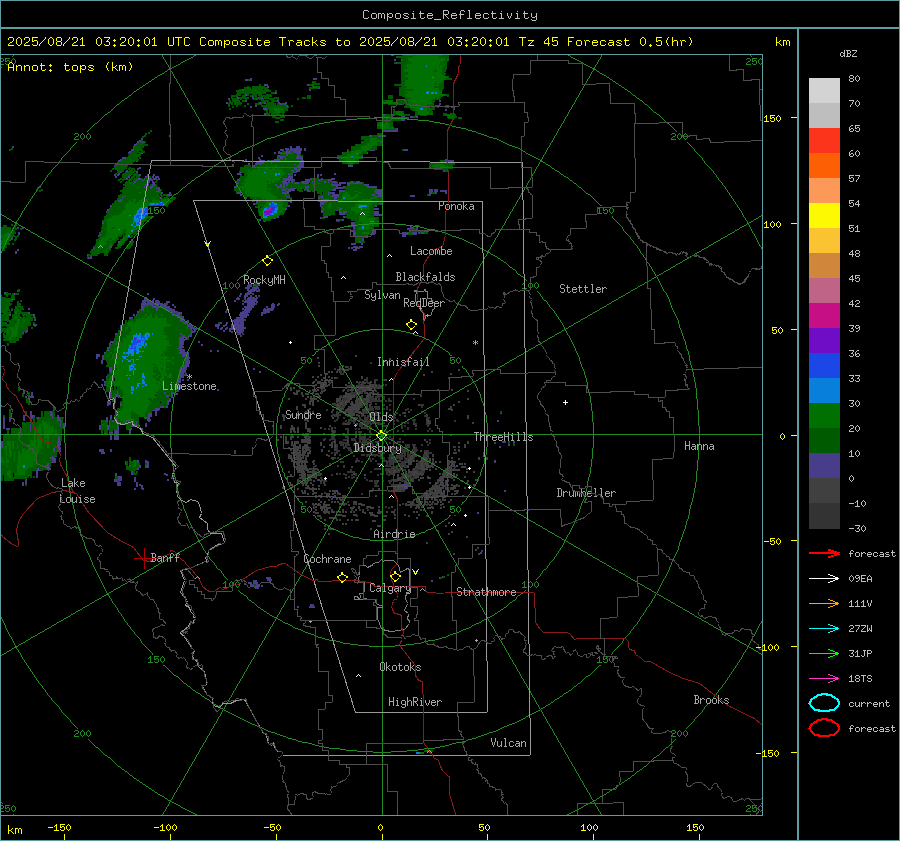The image size is (900, 841).
Task: Click the dBZ legend heading
Action: pyautogui.click(x=848, y=53)
